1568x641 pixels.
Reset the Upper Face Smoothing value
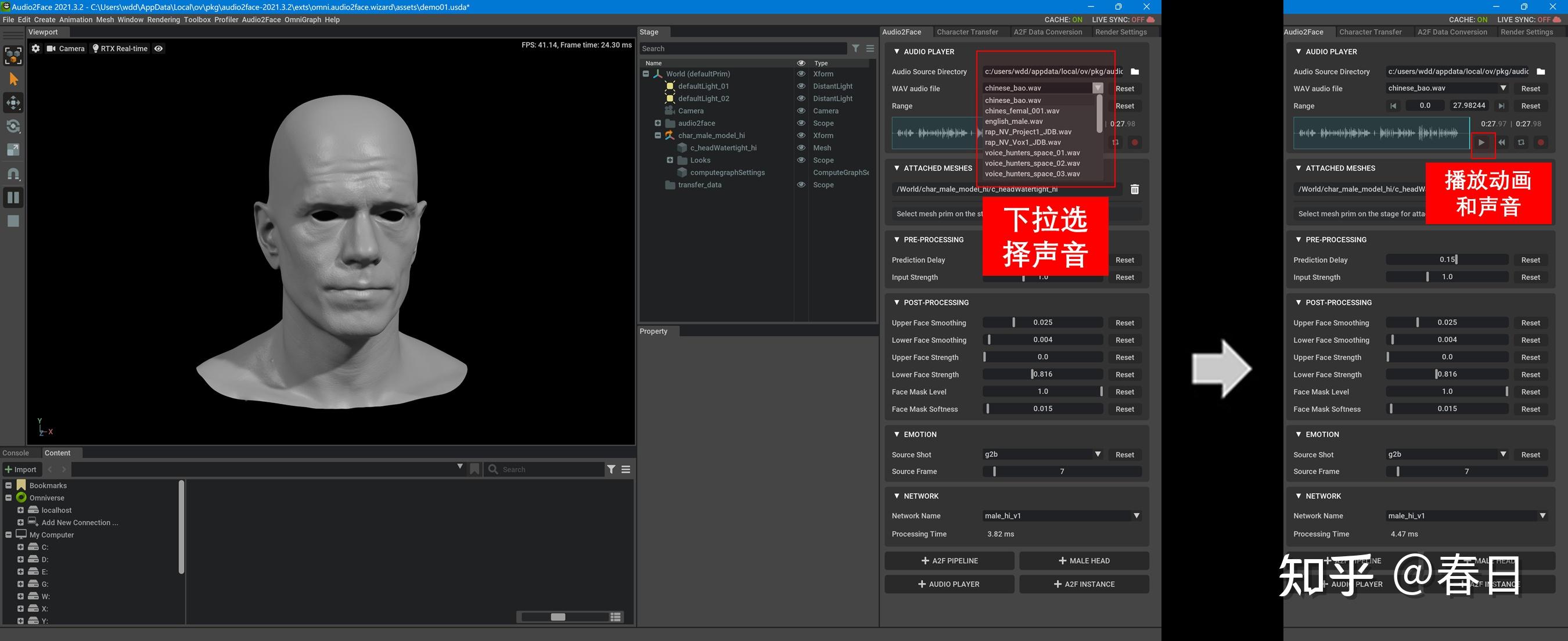point(1124,323)
